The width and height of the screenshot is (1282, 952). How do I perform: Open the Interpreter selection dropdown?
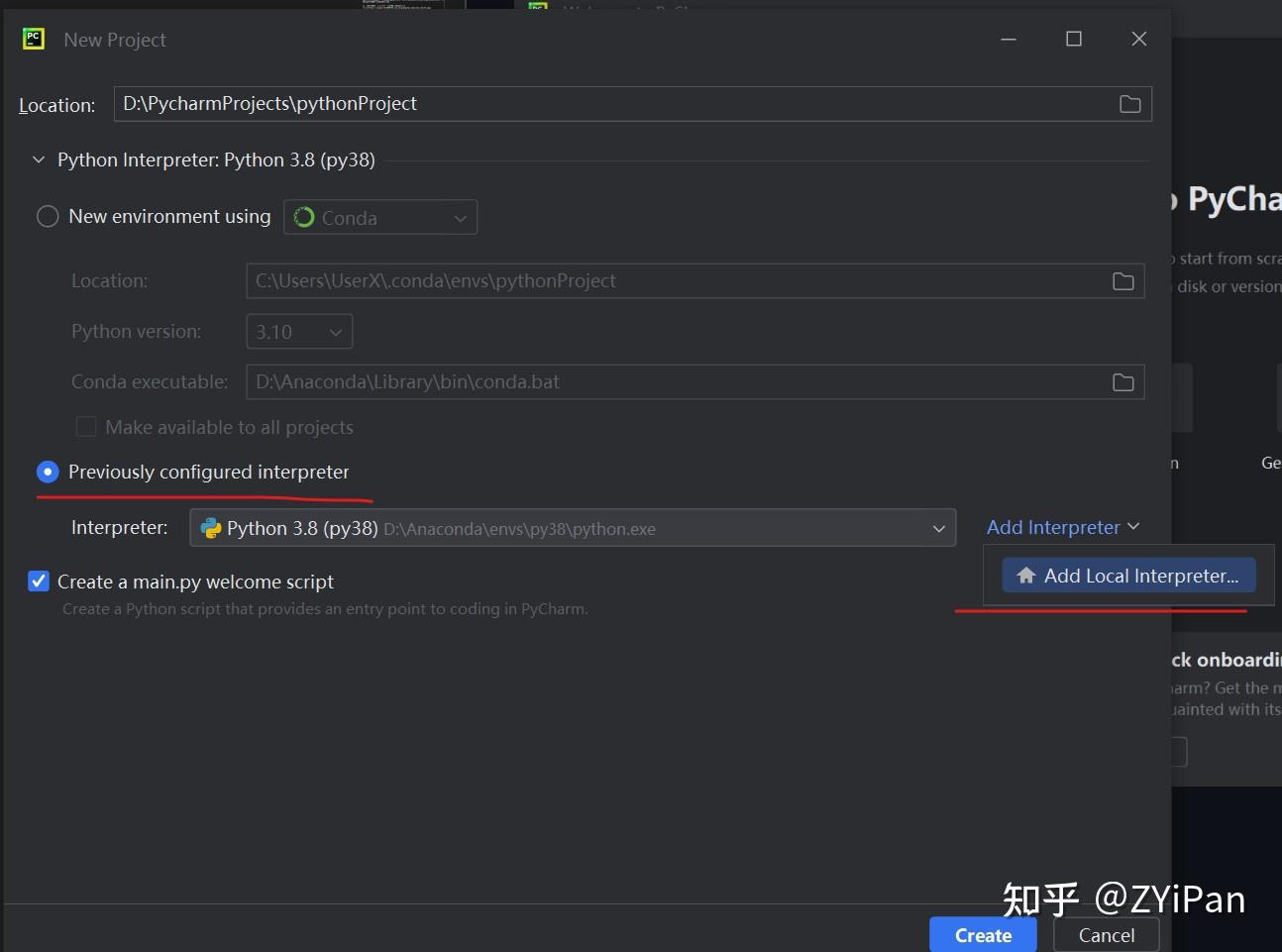click(937, 528)
